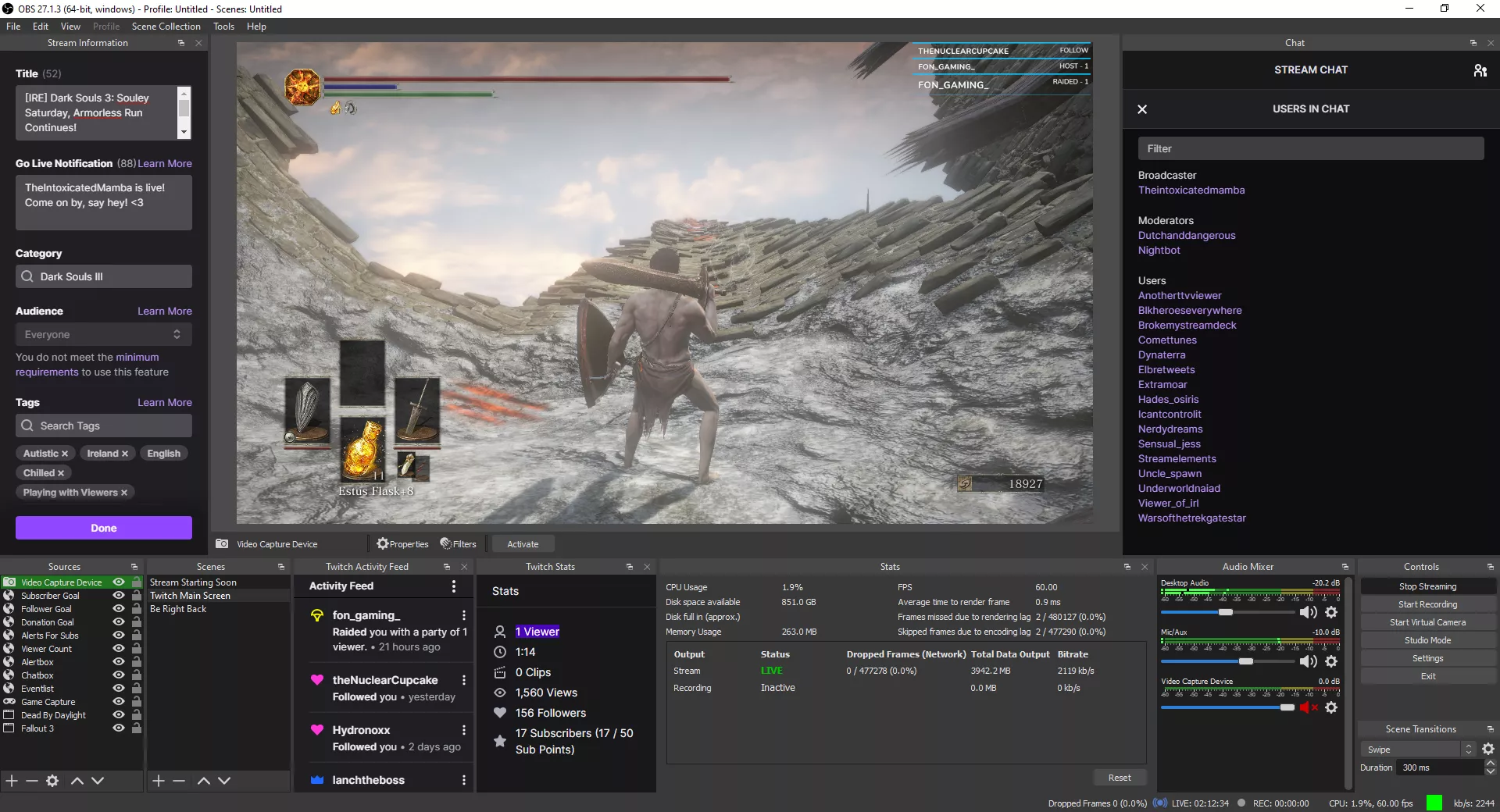
Task: Remove selected source with minus icon
Action: coord(31,781)
